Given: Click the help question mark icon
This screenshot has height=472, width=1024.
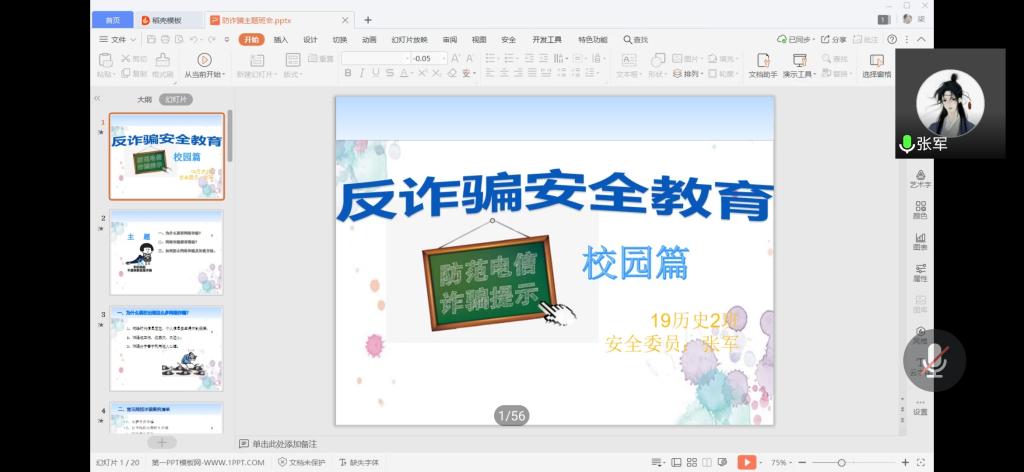Looking at the screenshot, I should pos(891,39).
